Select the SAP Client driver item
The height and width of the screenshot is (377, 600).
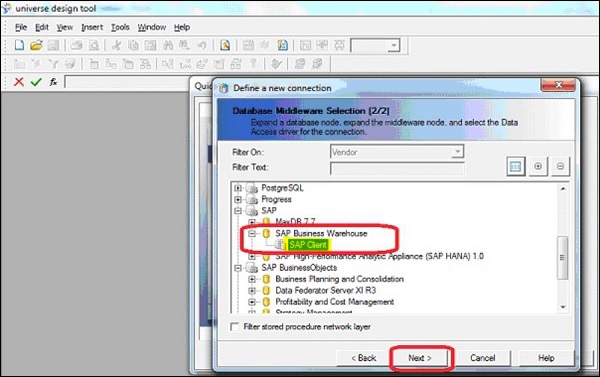tap(308, 245)
